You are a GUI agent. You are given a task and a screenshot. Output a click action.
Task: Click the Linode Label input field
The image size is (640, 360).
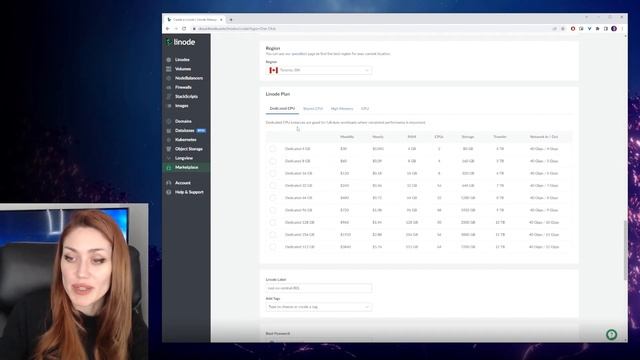(318, 288)
